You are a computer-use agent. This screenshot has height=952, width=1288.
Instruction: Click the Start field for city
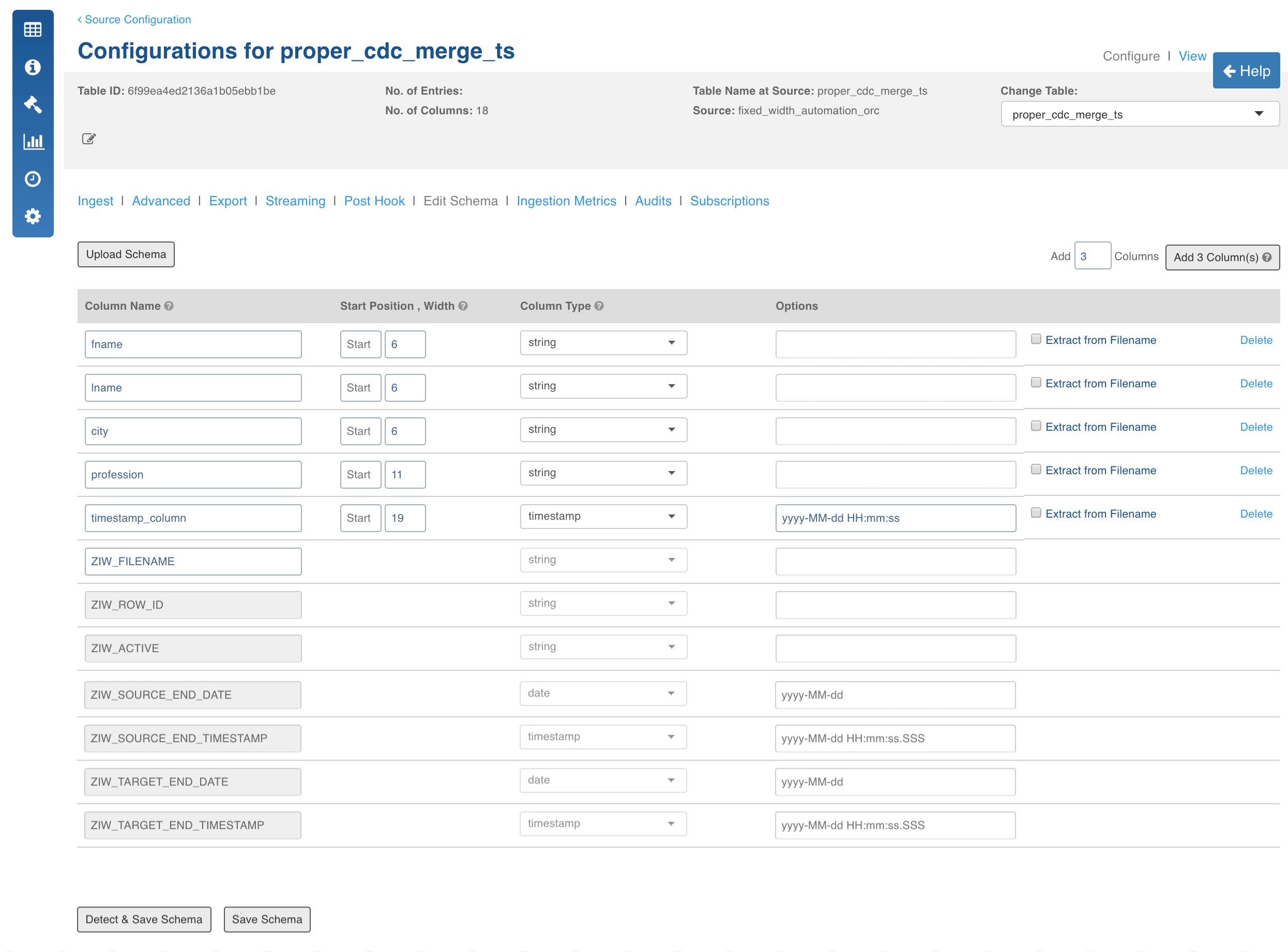(x=361, y=431)
